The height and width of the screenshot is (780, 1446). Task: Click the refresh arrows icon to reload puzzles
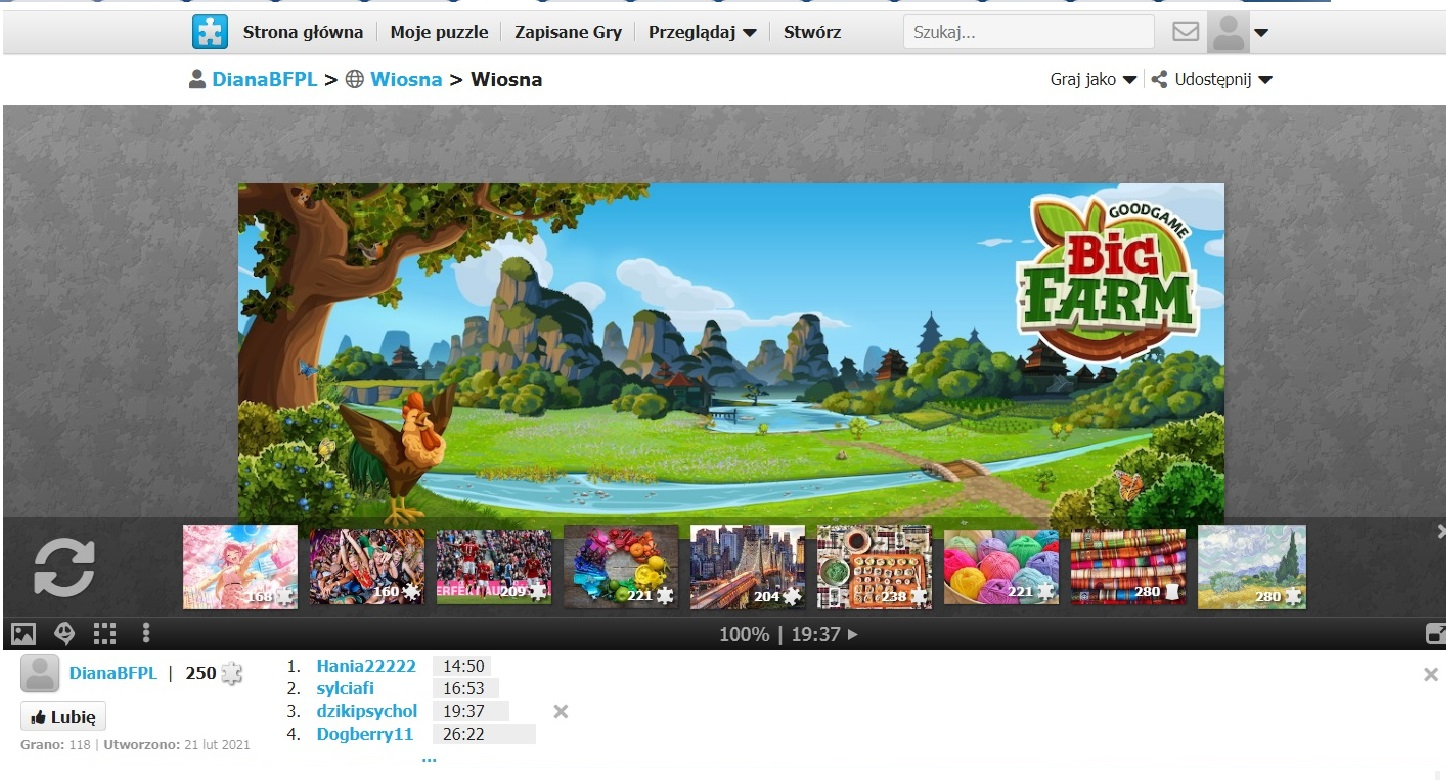point(64,567)
